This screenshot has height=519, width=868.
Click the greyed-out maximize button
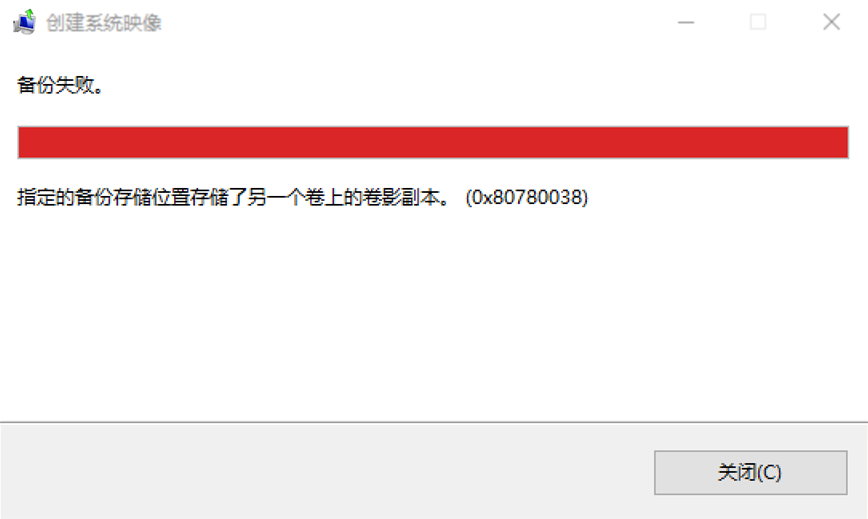758,22
